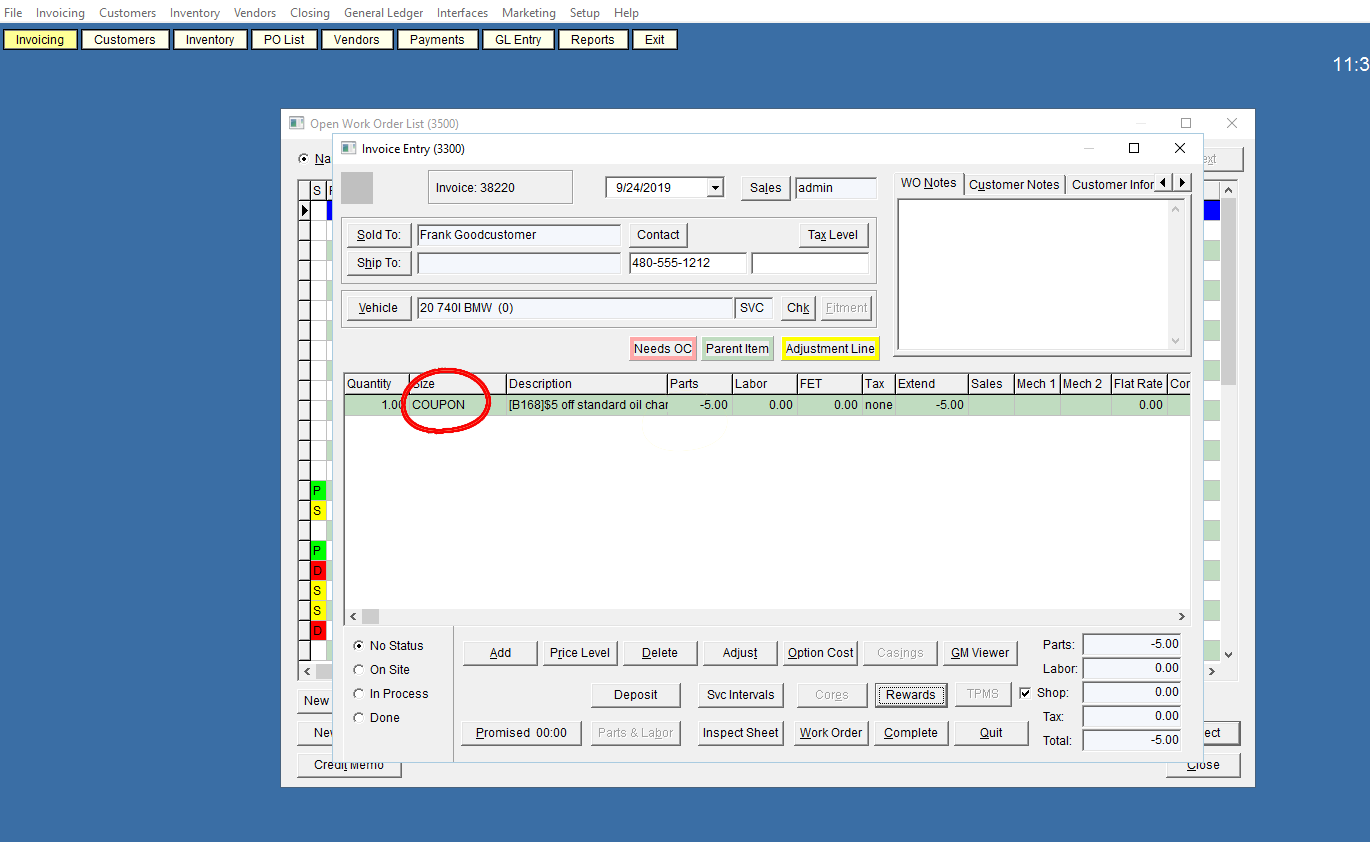Screen dimensions: 1370x842
Task: Click the Tax Level button
Action: pyautogui.click(x=834, y=235)
